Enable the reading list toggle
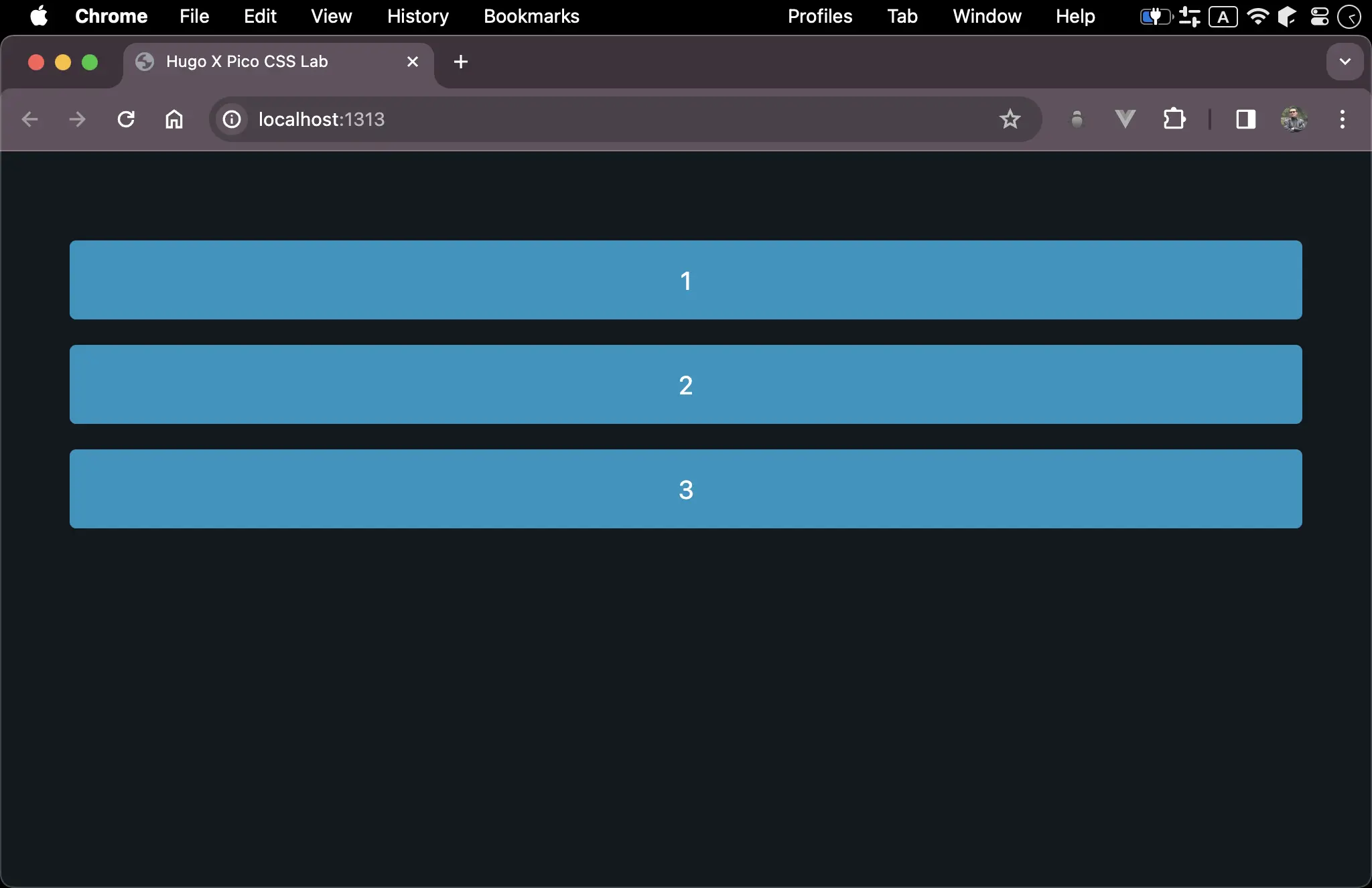This screenshot has height=888, width=1372. pos(1245,120)
